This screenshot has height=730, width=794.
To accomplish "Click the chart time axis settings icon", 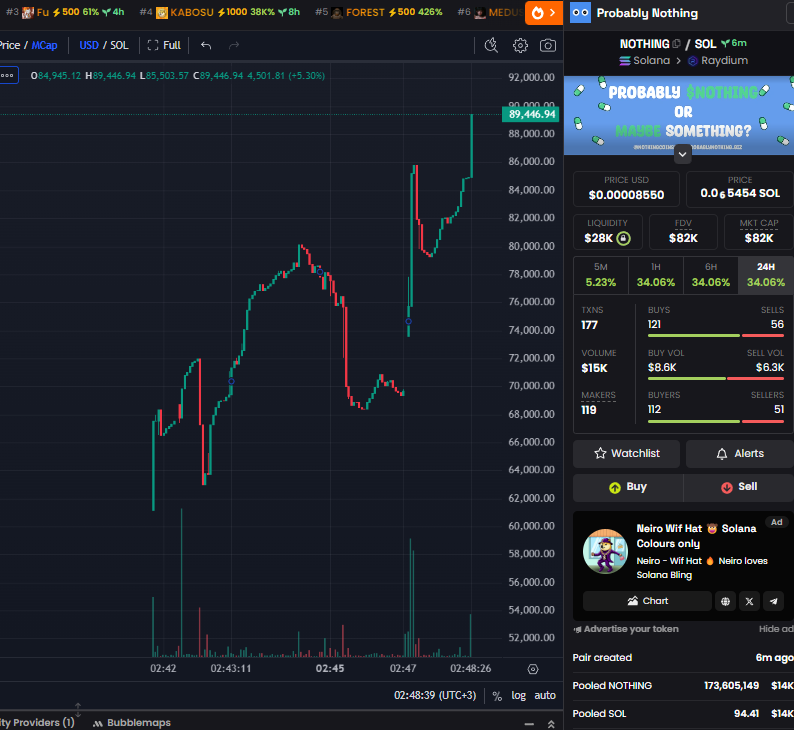I will (533, 669).
